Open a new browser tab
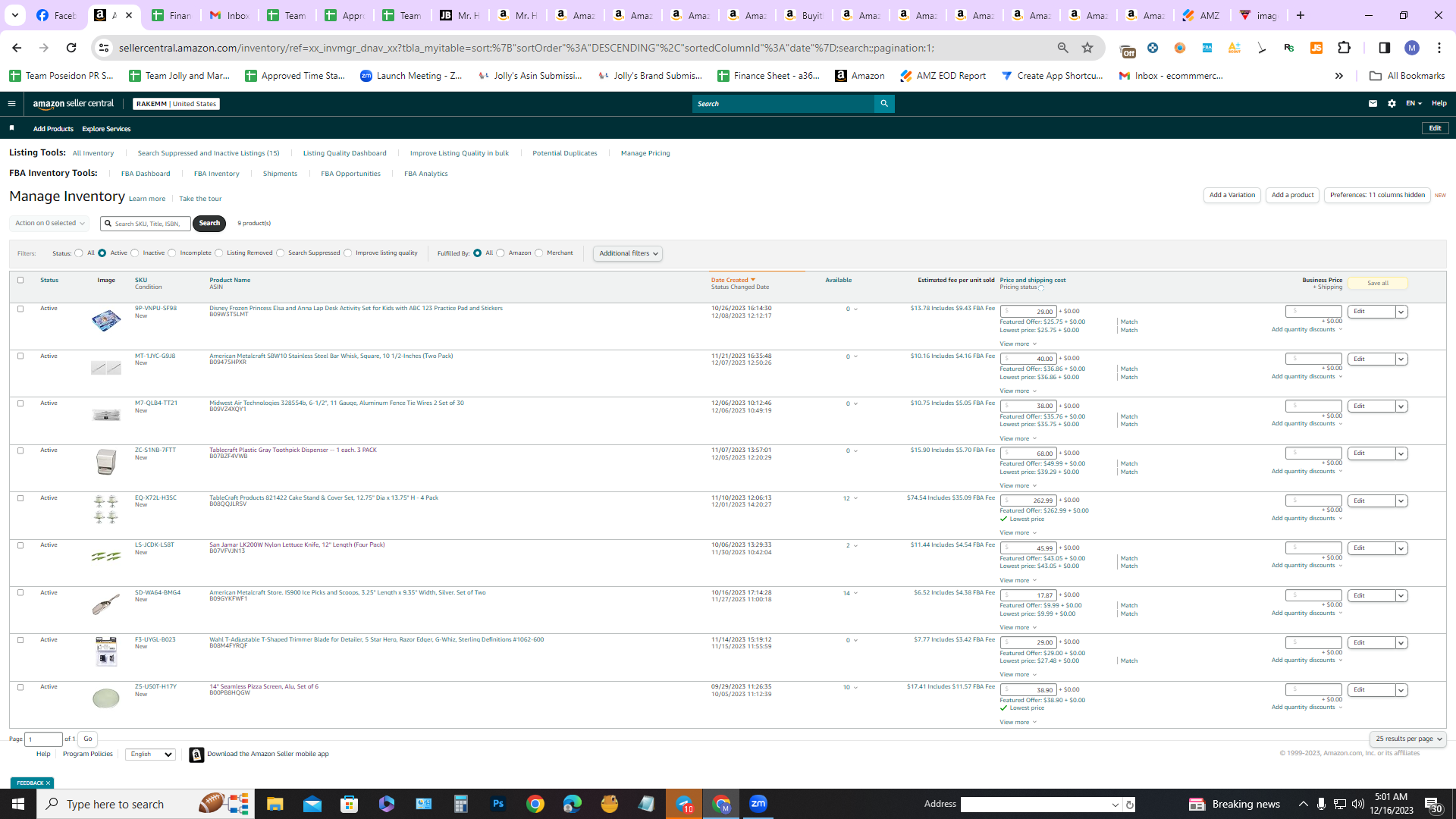 pyautogui.click(x=1301, y=15)
